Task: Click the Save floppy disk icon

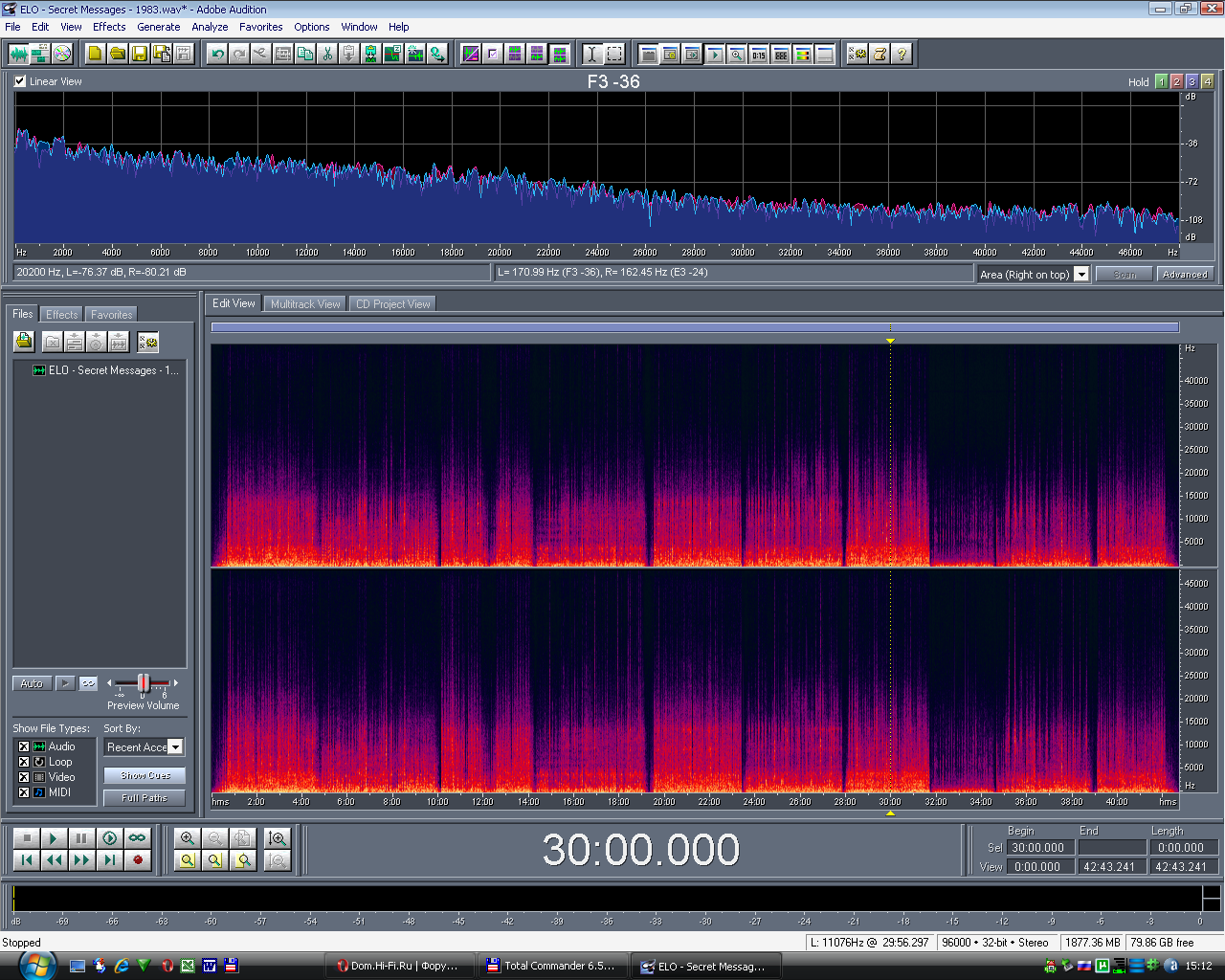Action: 140,54
